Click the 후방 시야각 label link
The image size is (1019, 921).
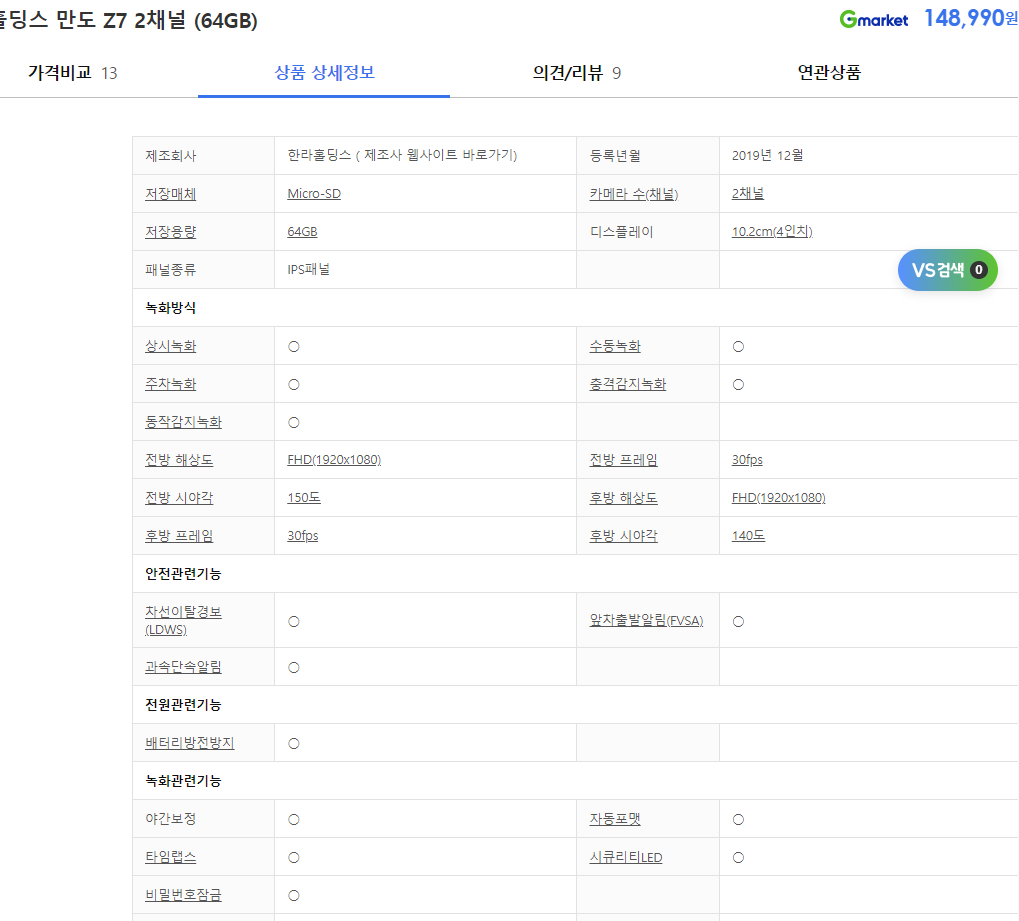(x=623, y=536)
